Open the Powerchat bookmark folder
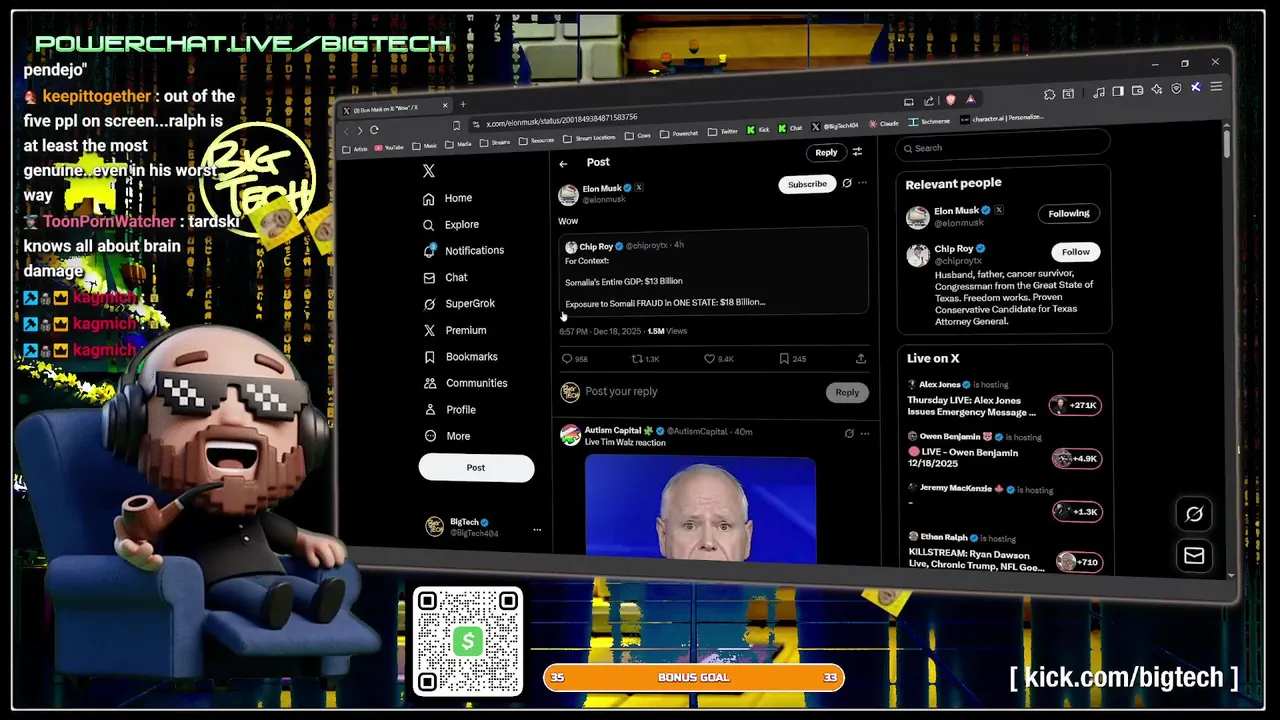 (679, 134)
